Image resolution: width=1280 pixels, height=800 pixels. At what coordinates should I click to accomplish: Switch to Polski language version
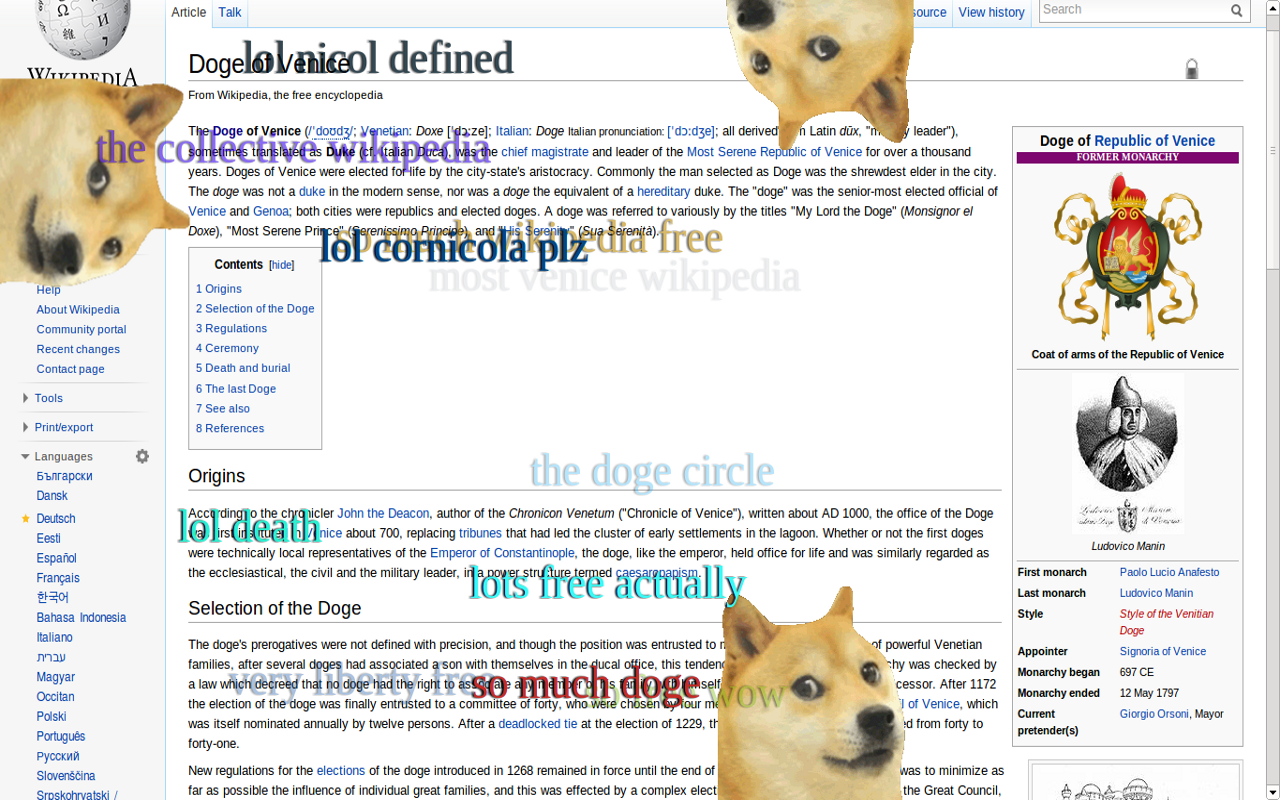51,716
